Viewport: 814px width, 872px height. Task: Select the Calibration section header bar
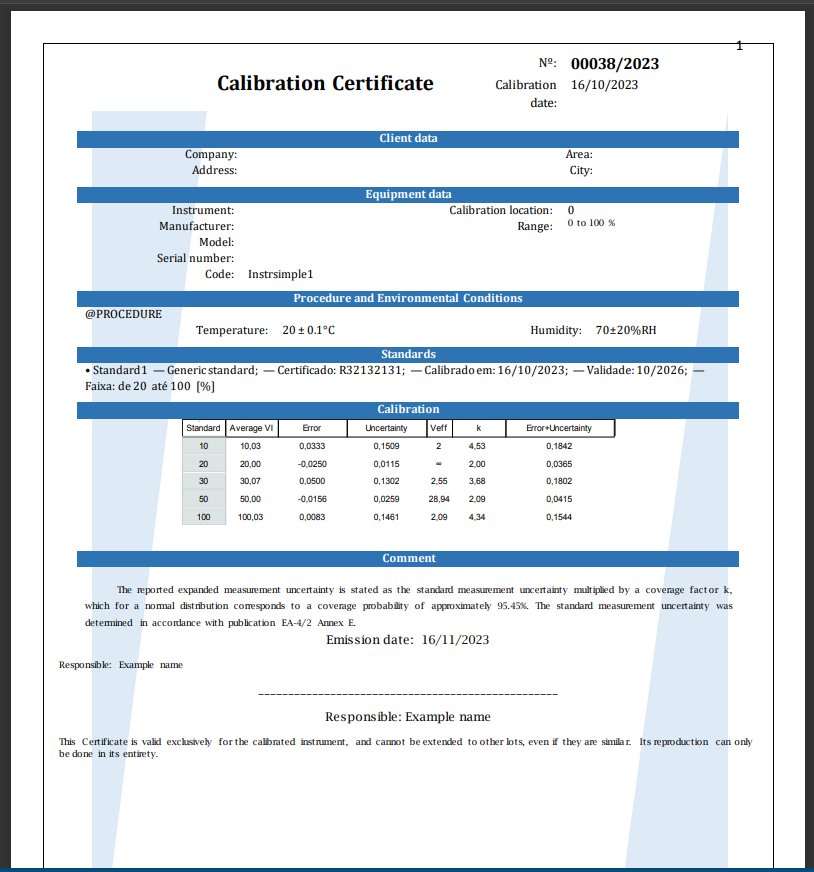point(407,410)
